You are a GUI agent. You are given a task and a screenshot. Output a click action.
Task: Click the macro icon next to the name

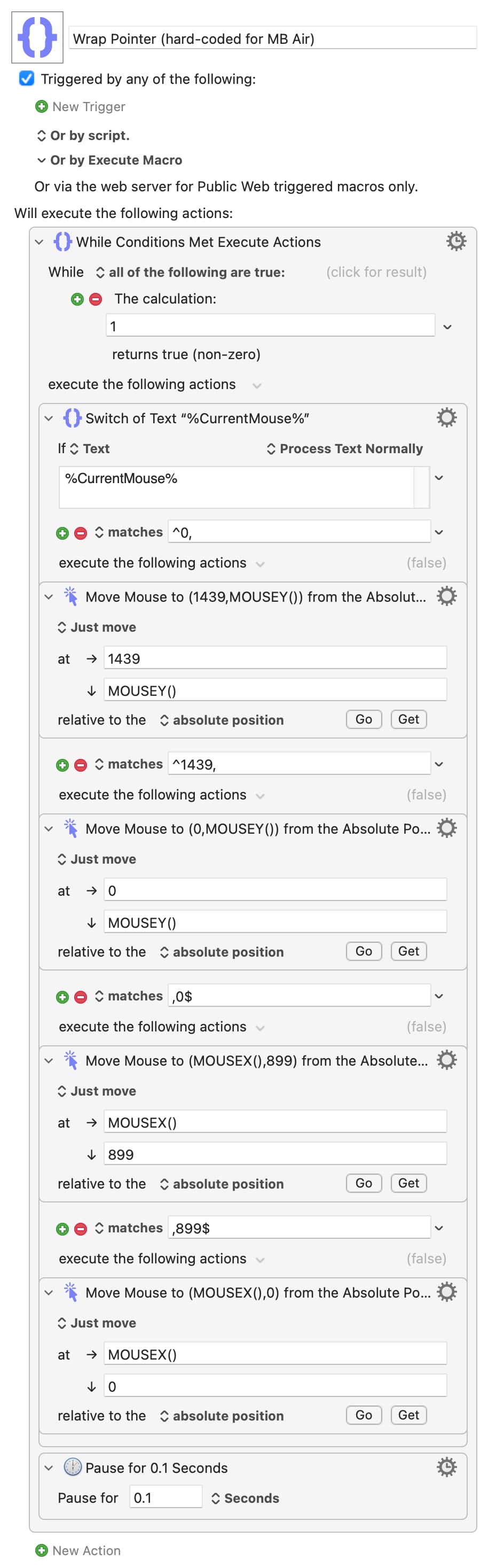[37, 38]
